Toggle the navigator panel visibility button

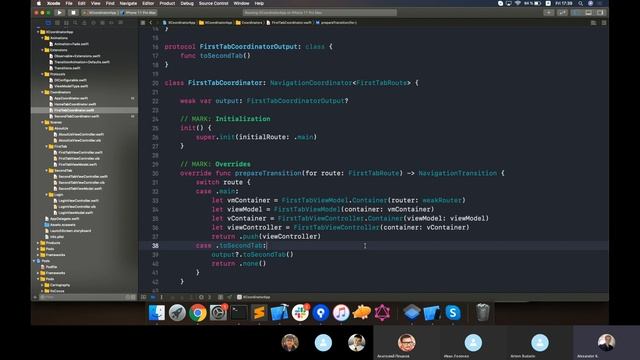(576, 13)
